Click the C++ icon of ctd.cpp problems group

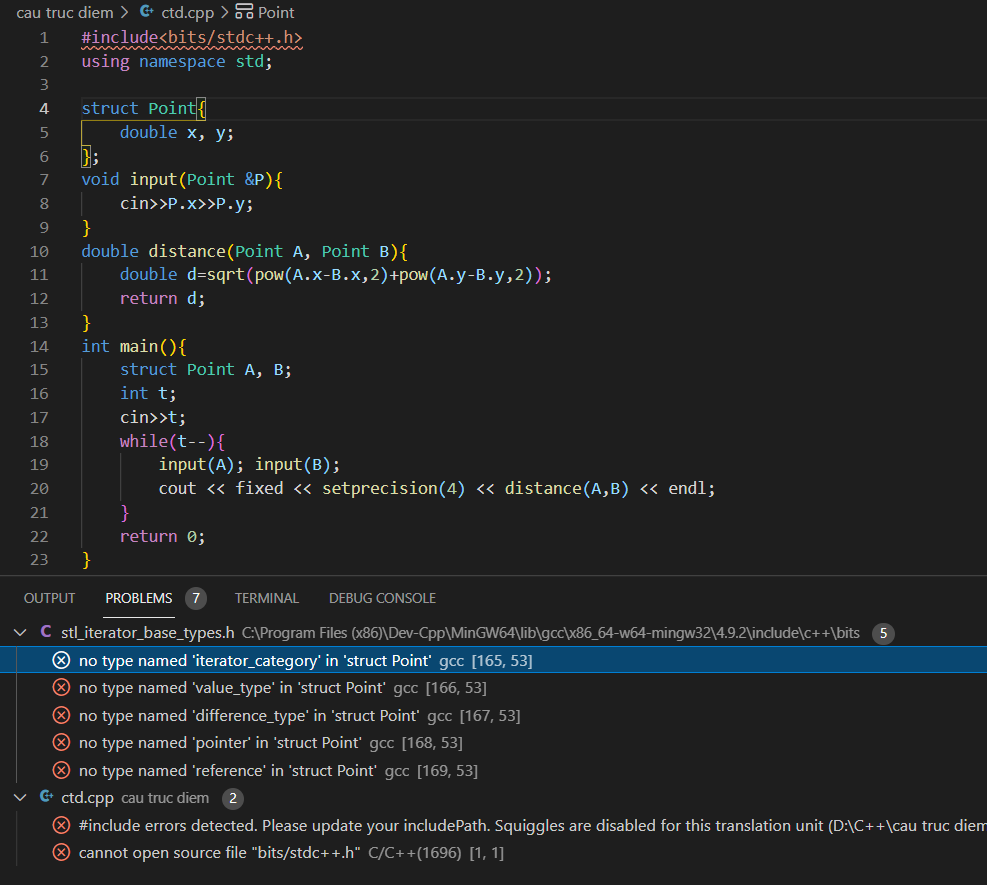pyautogui.click(x=46, y=797)
